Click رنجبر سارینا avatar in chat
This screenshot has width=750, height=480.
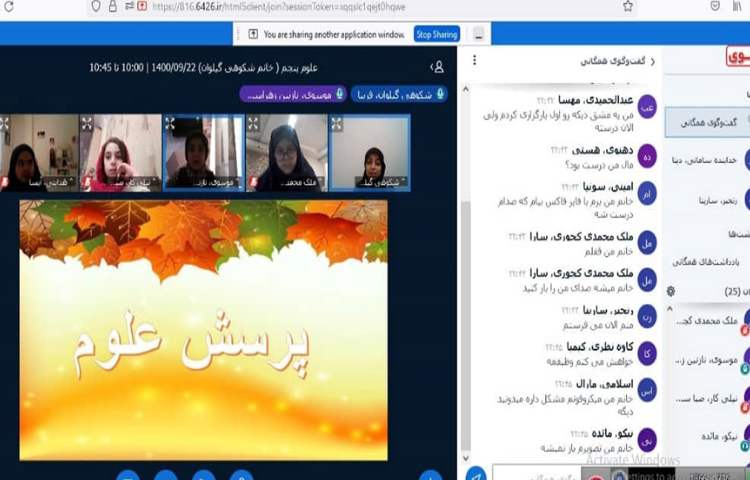click(647, 317)
